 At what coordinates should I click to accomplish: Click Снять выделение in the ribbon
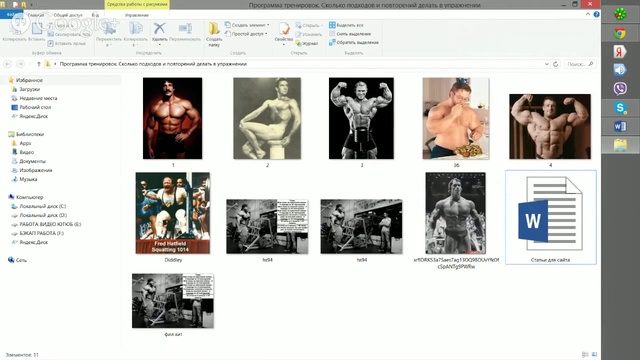coord(350,34)
